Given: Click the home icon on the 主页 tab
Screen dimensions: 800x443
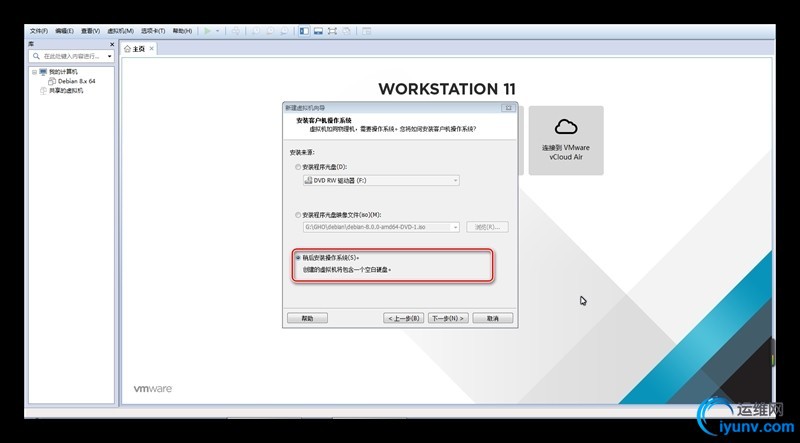Looking at the screenshot, I should 127,49.
